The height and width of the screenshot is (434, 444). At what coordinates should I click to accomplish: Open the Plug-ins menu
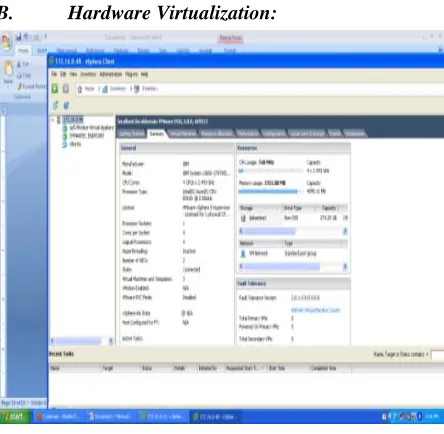click(132, 74)
